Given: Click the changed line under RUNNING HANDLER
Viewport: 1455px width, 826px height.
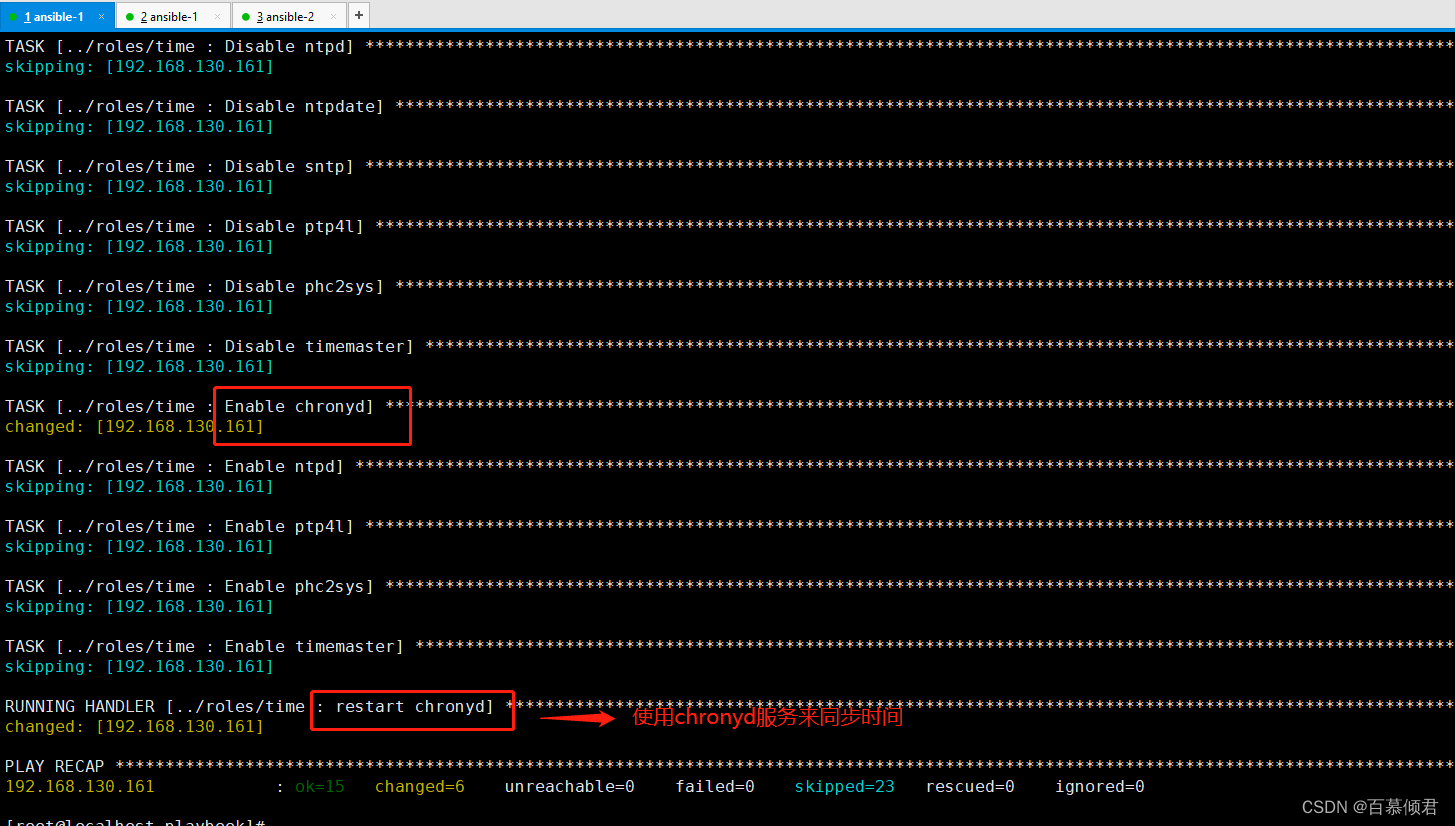Looking at the screenshot, I should [134, 727].
